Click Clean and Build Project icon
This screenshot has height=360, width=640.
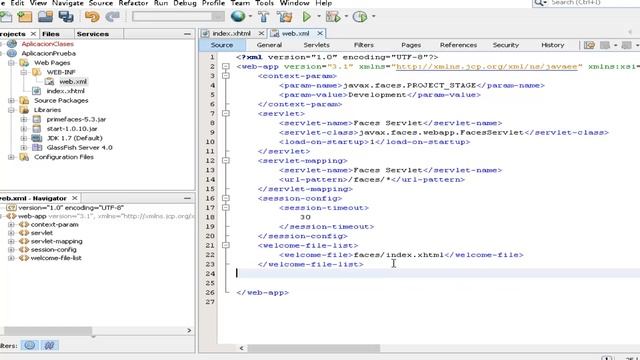[285, 17]
